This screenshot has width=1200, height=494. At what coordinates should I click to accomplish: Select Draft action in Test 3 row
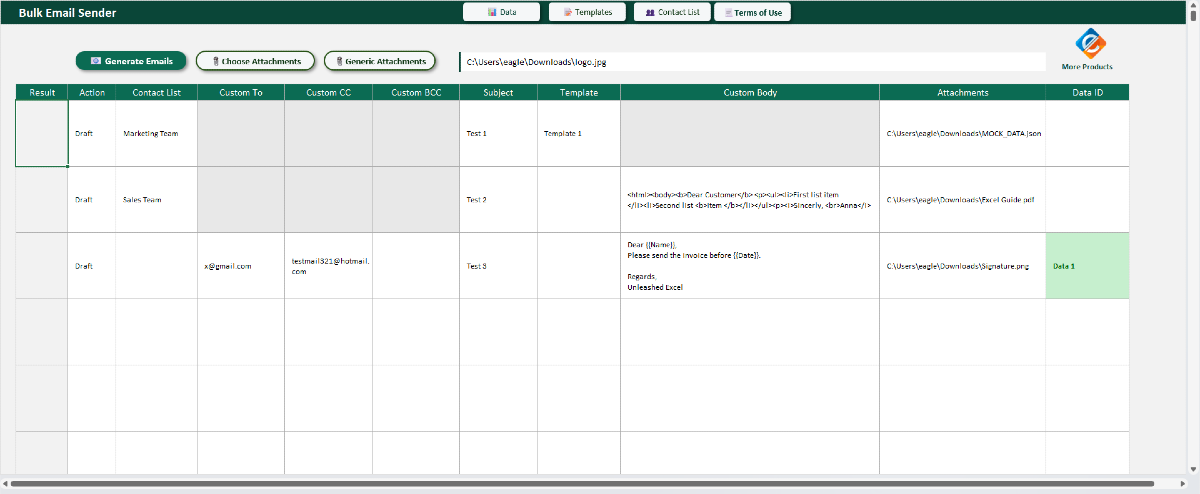click(92, 266)
